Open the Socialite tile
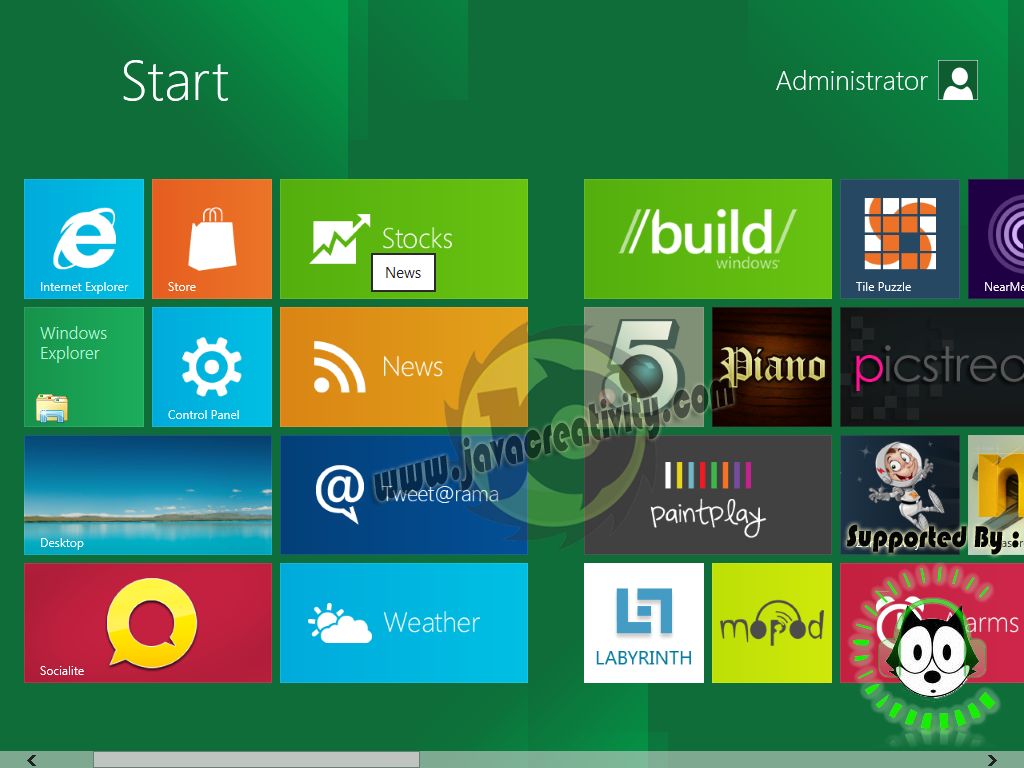 [x=148, y=623]
